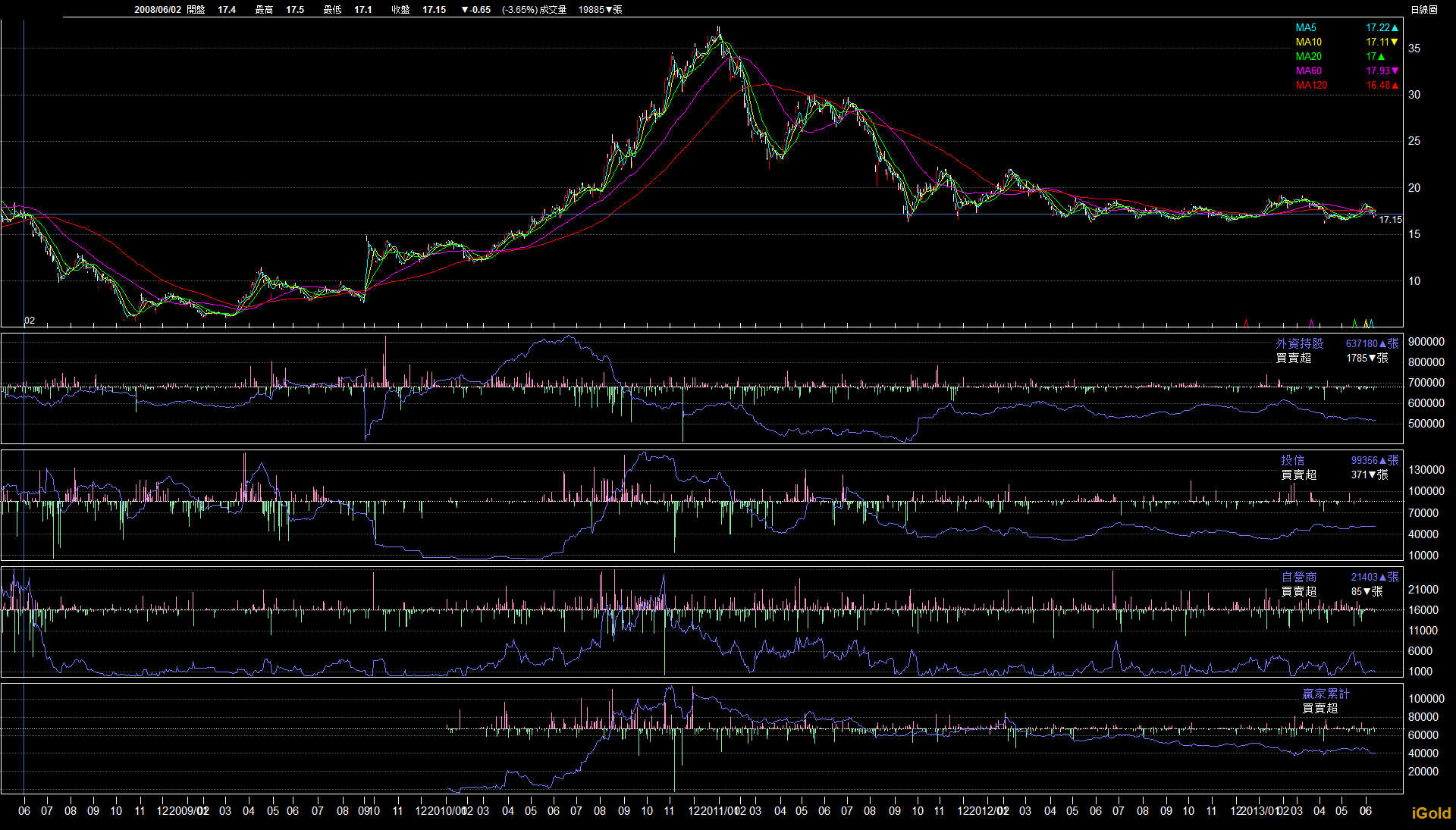This screenshot has width=1456, height=830.
Task: Click the 02 marker at chart's lower left
Action: pyautogui.click(x=30, y=321)
